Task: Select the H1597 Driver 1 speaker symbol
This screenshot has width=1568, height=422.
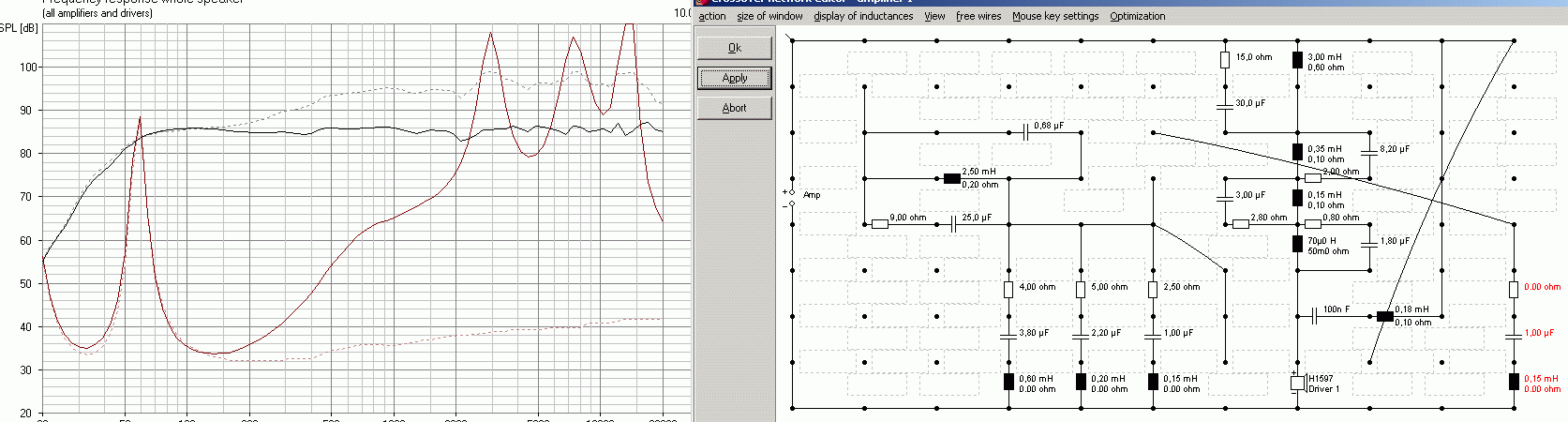Action: (x=1298, y=382)
